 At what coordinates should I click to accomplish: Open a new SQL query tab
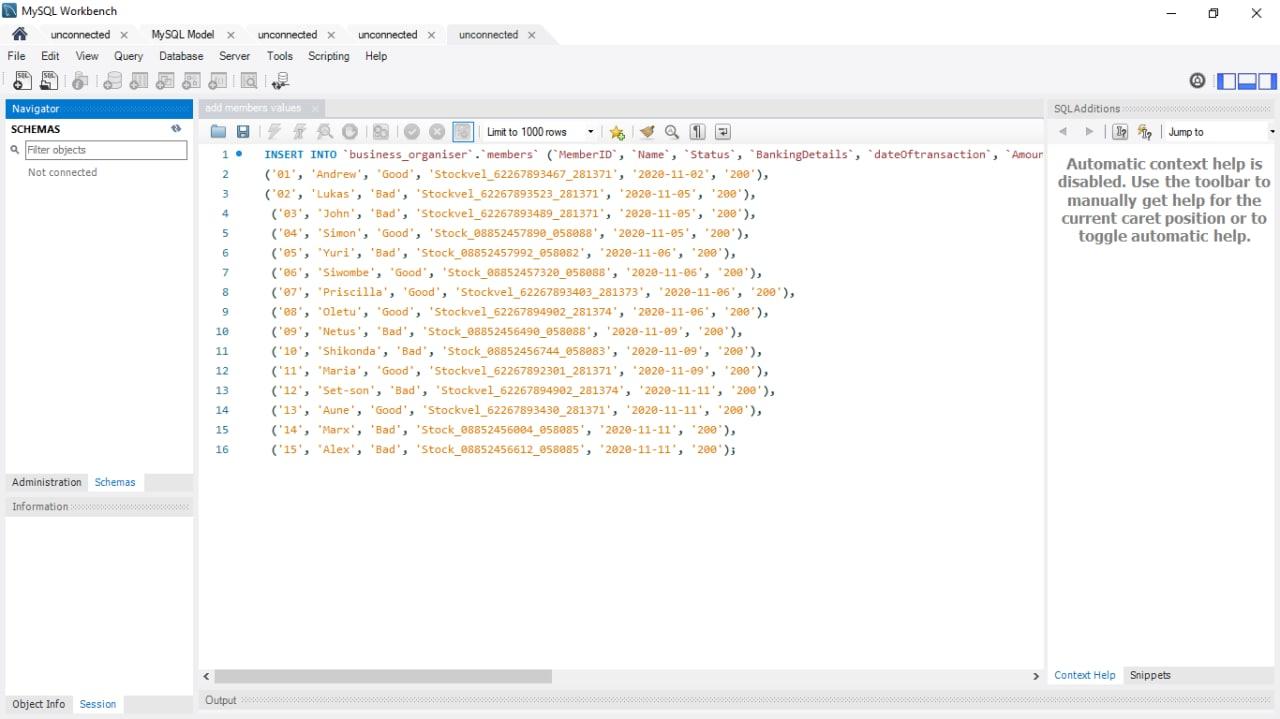pyautogui.click(x=22, y=81)
